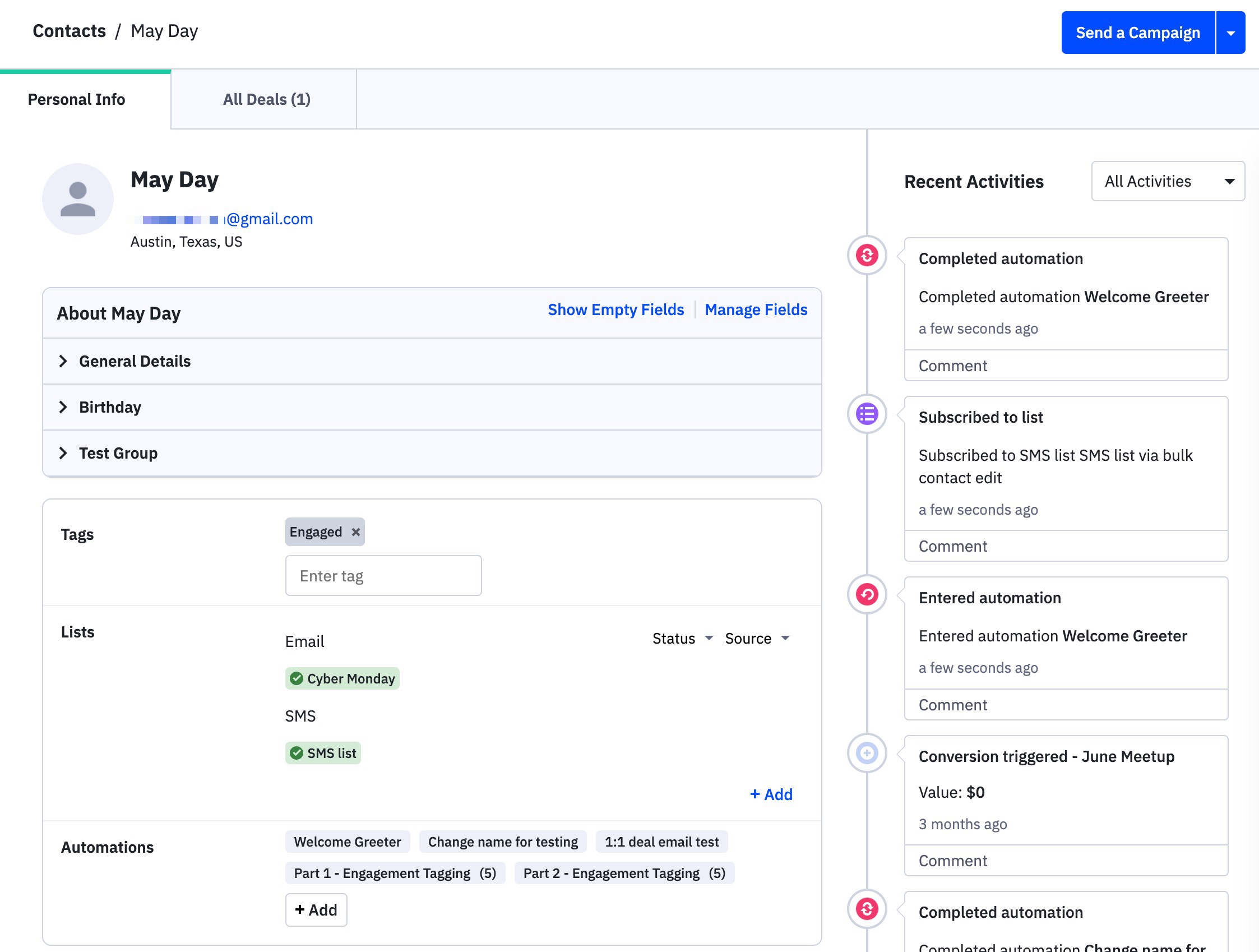Click Show Empty Fields

coord(616,309)
